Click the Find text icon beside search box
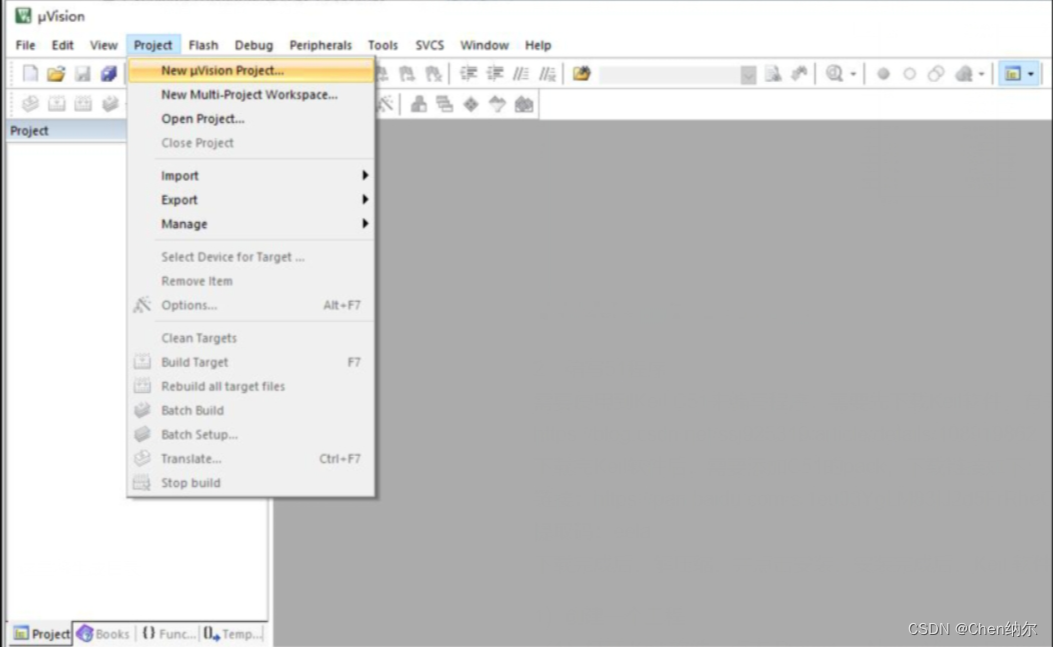 [x=773, y=73]
